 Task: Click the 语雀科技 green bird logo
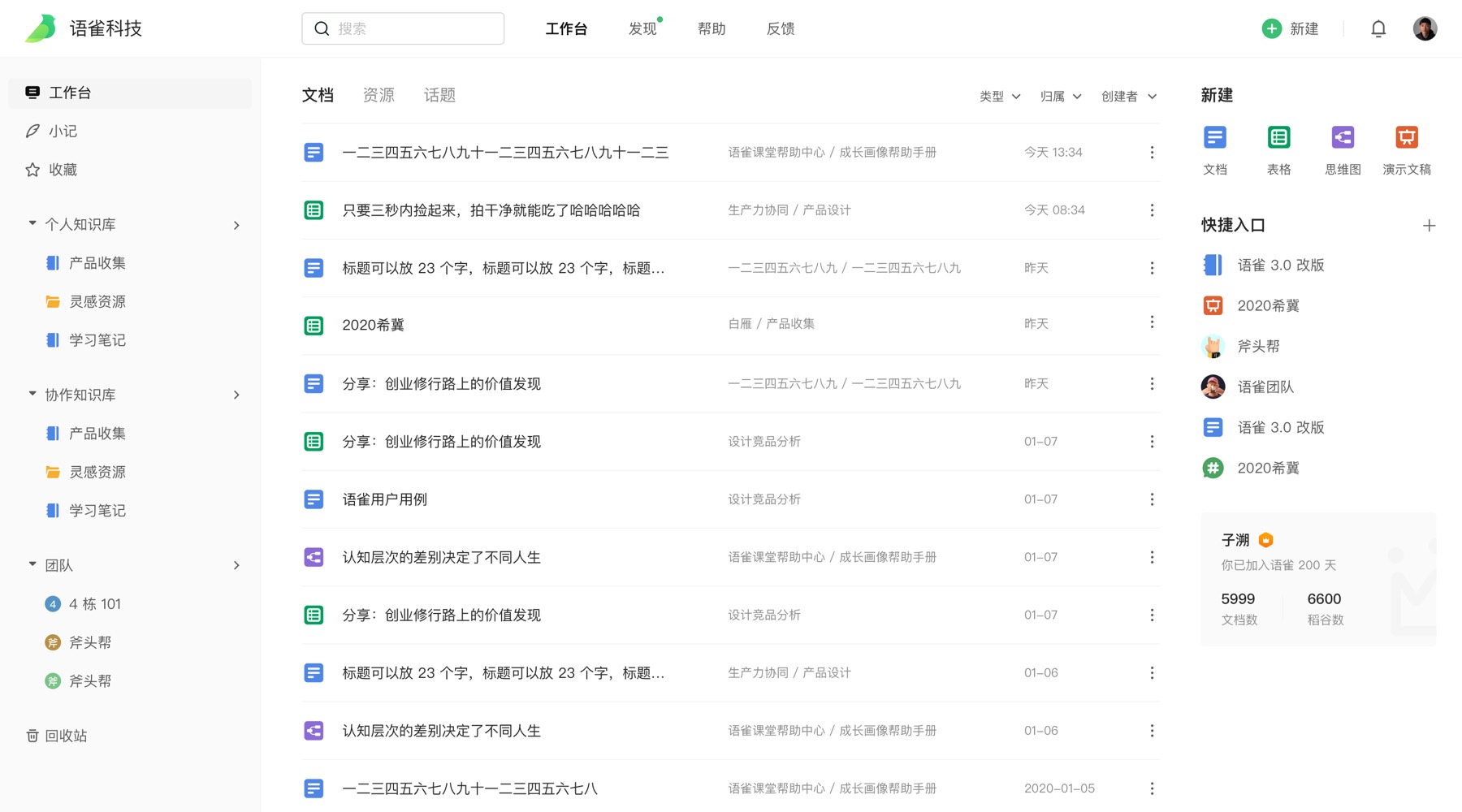[41, 28]
